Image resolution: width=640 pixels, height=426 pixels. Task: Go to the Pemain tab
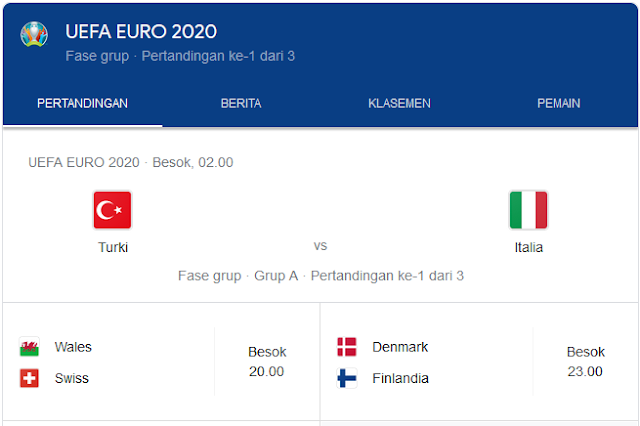pyautogui.click(x=558, y=103)
